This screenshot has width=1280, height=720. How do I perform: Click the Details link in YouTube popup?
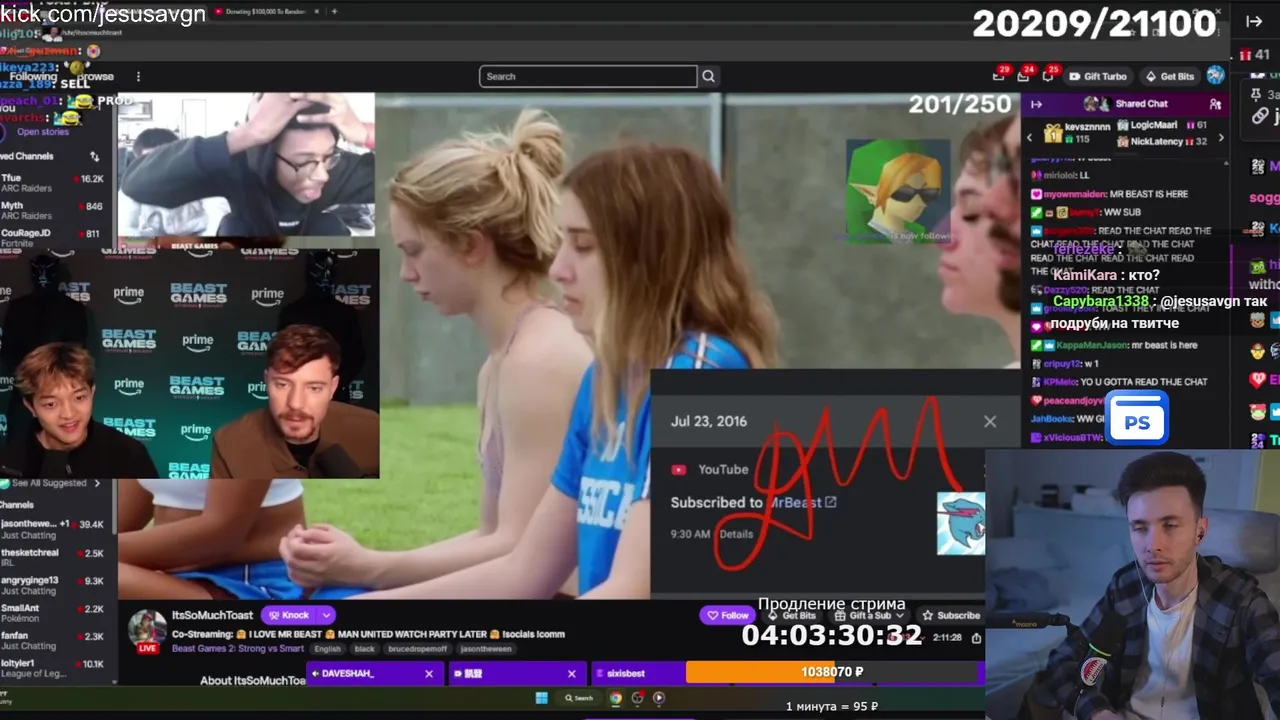(x=736, y=534)
